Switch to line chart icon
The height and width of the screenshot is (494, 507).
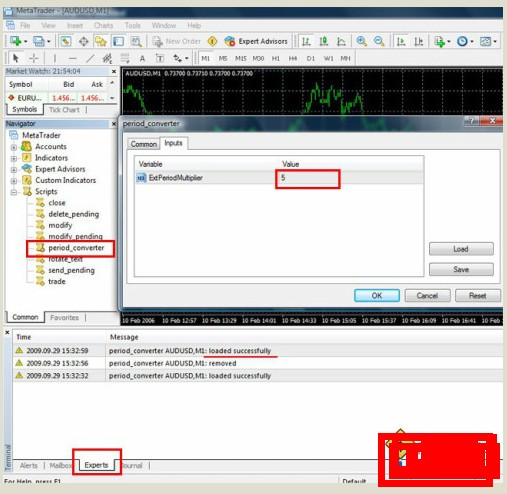point(341,41)
